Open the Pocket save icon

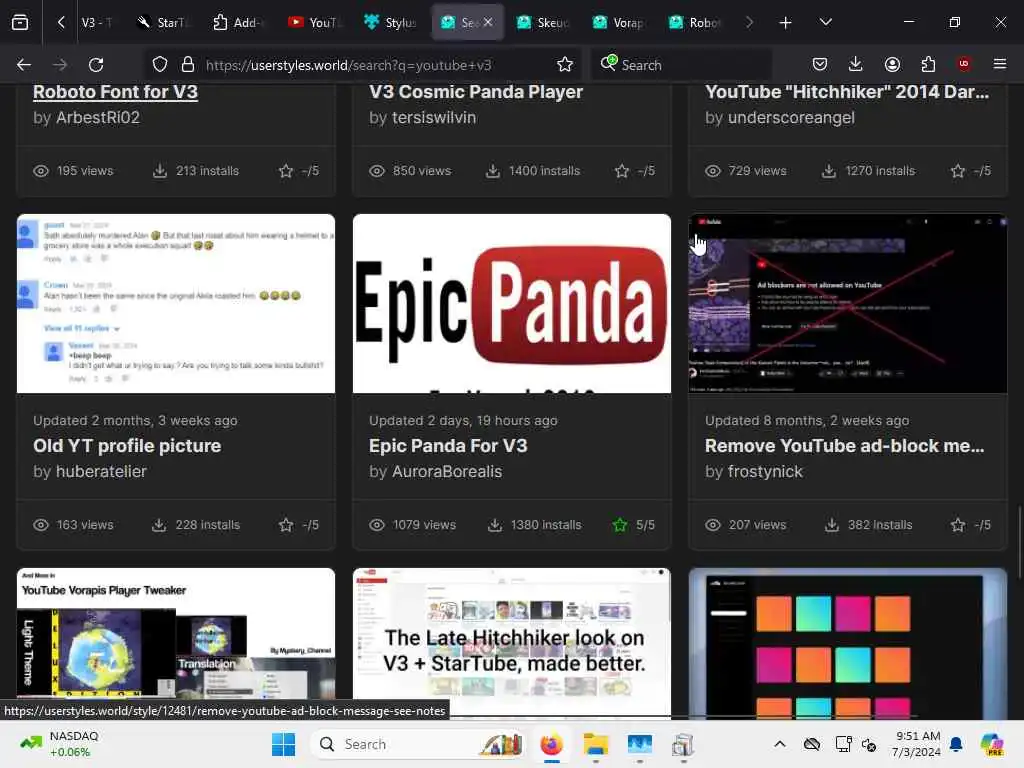coord(820,64)
